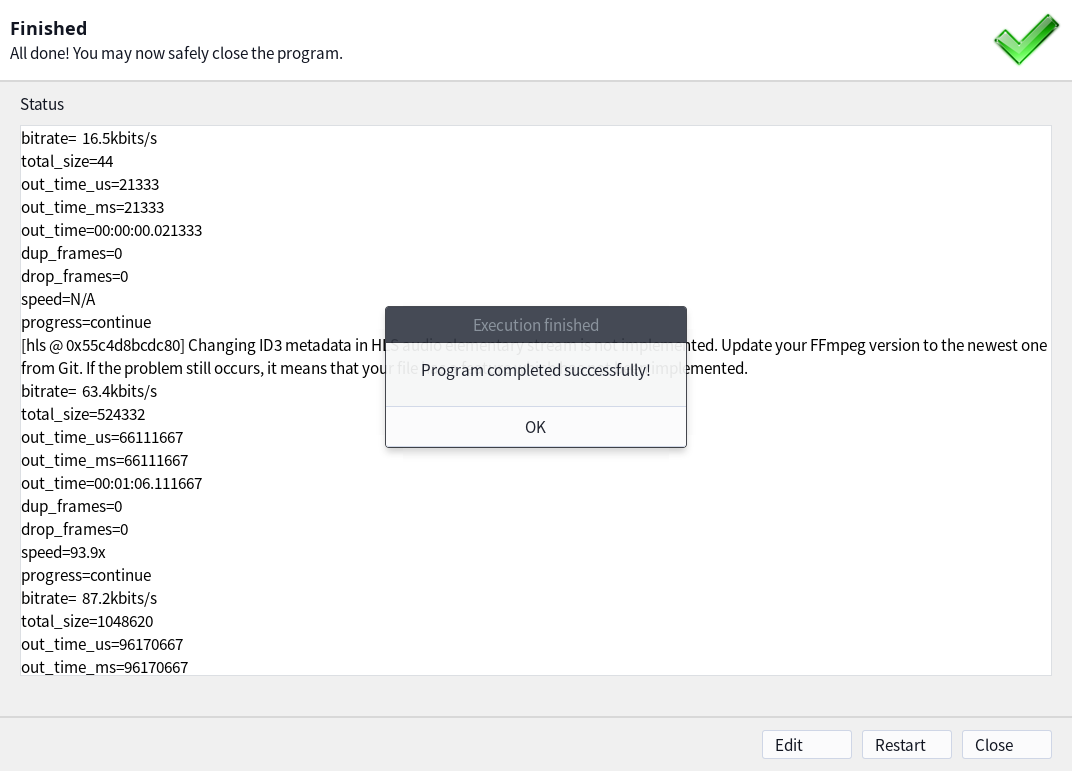Click the speed=N/A log line

tap(58, 299)
